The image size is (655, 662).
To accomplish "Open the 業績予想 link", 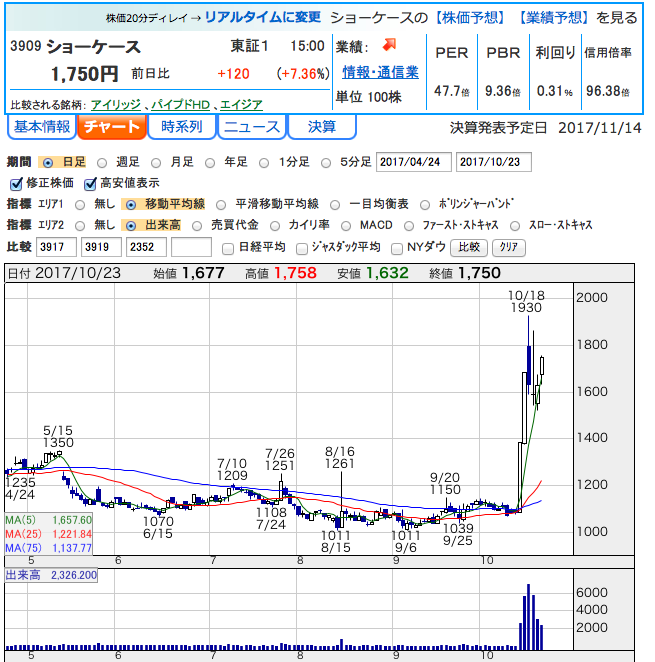I will coord(553,18).
